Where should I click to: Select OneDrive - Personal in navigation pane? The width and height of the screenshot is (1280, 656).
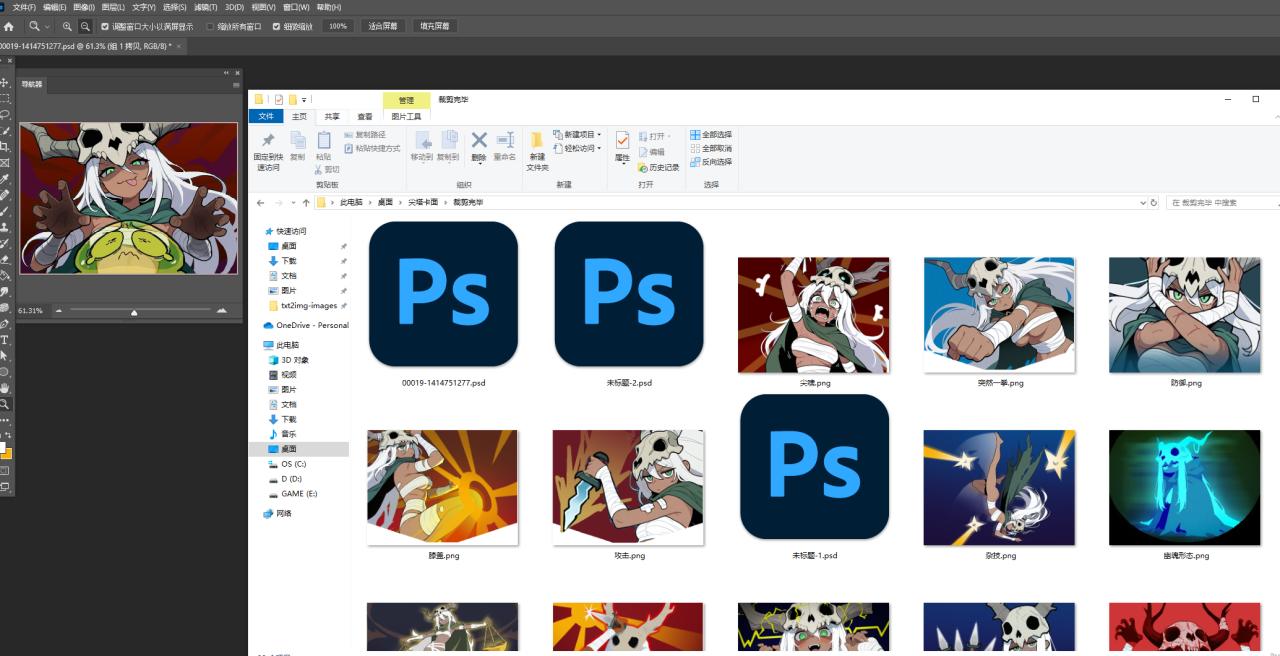(305, 325)
